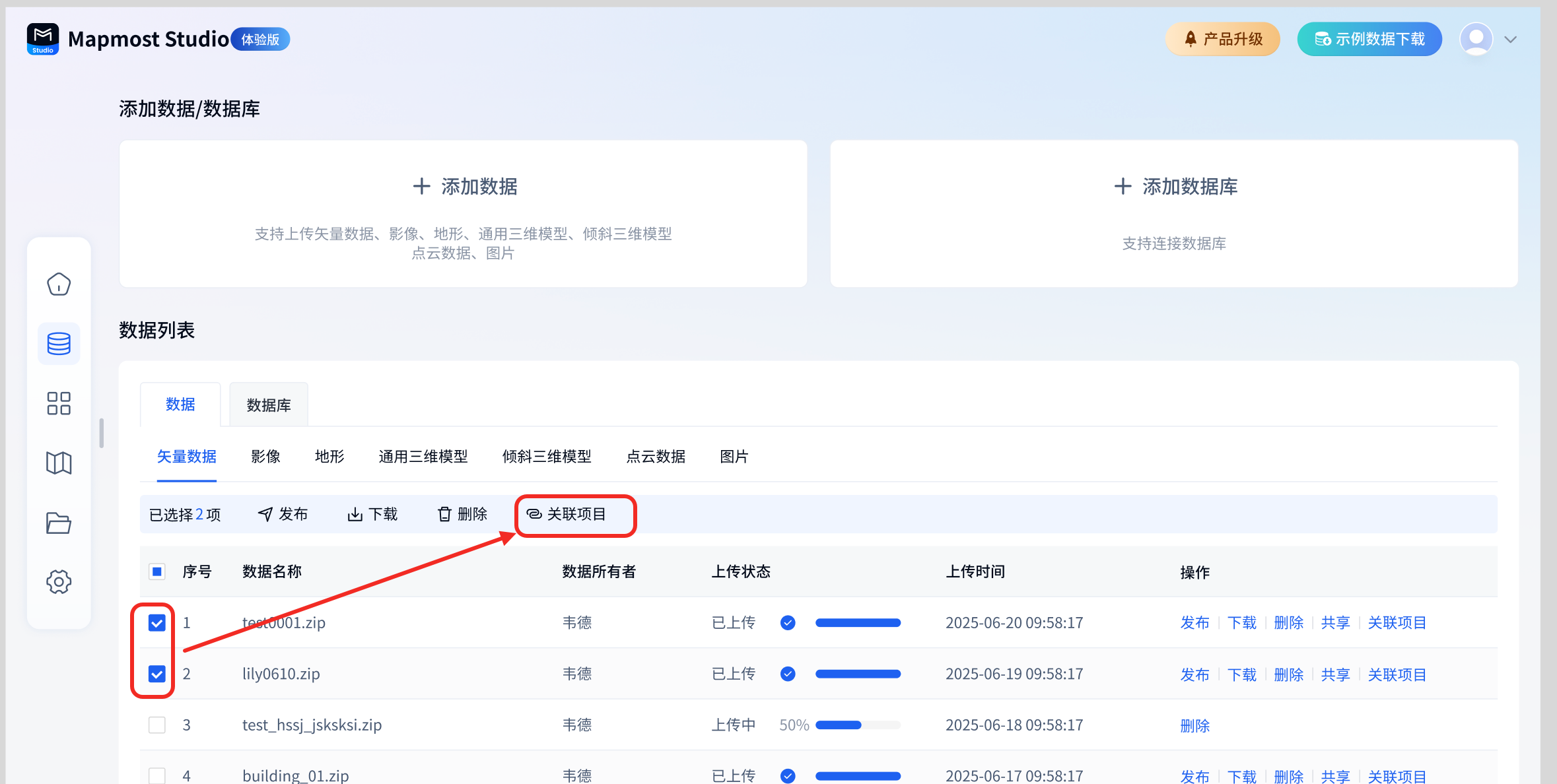Uncheck the checkbox for test0001.zip
Viewport: 1557px width, 784px height.
157,623
